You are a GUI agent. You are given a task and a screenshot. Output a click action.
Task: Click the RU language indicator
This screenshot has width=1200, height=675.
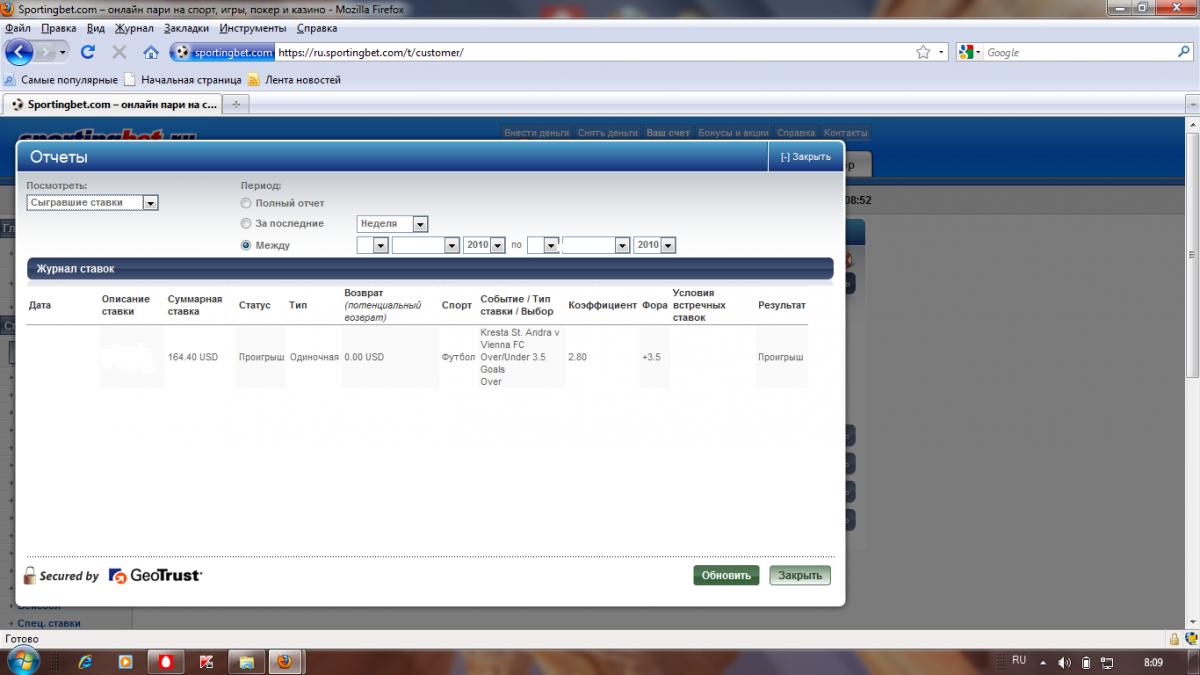(1019, 661)
